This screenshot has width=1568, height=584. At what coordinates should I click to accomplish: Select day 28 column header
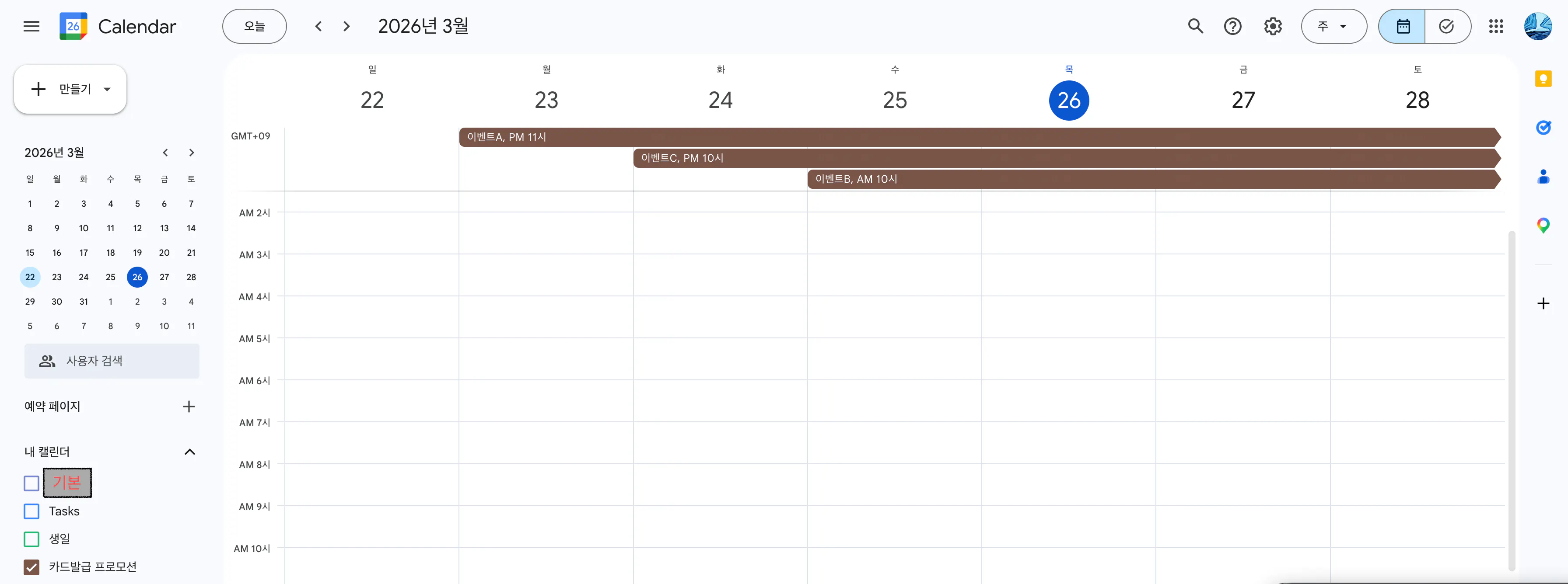(x=1417, y=100)
